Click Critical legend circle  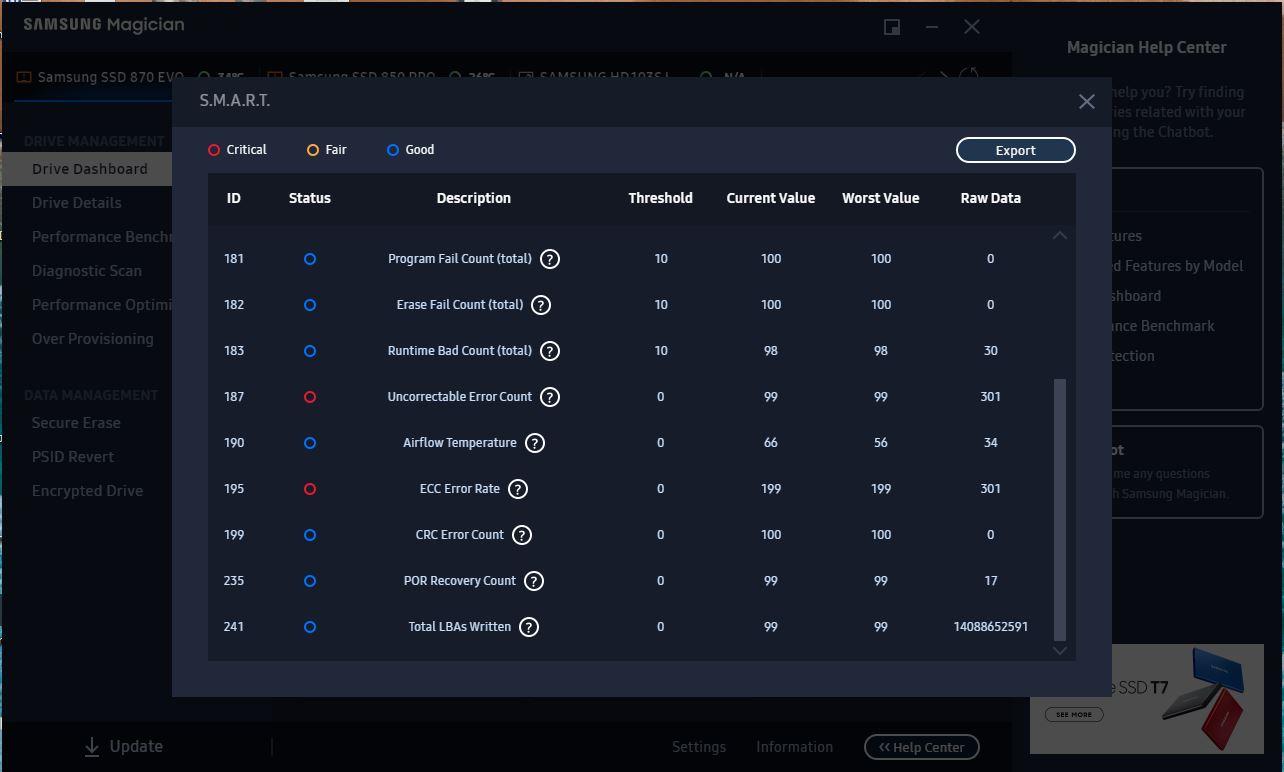coord(214,150)
